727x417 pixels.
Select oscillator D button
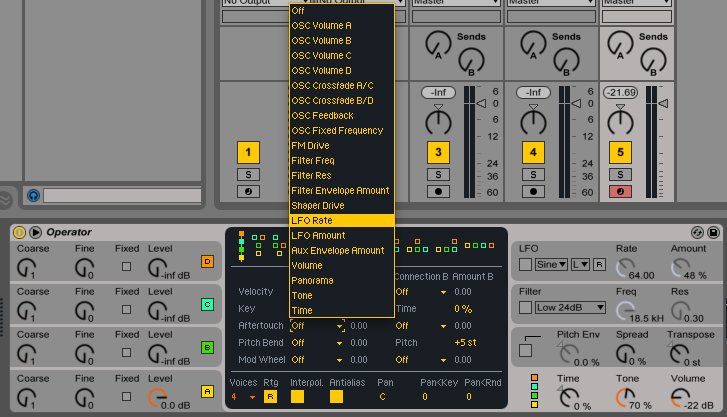coord(207,262)
